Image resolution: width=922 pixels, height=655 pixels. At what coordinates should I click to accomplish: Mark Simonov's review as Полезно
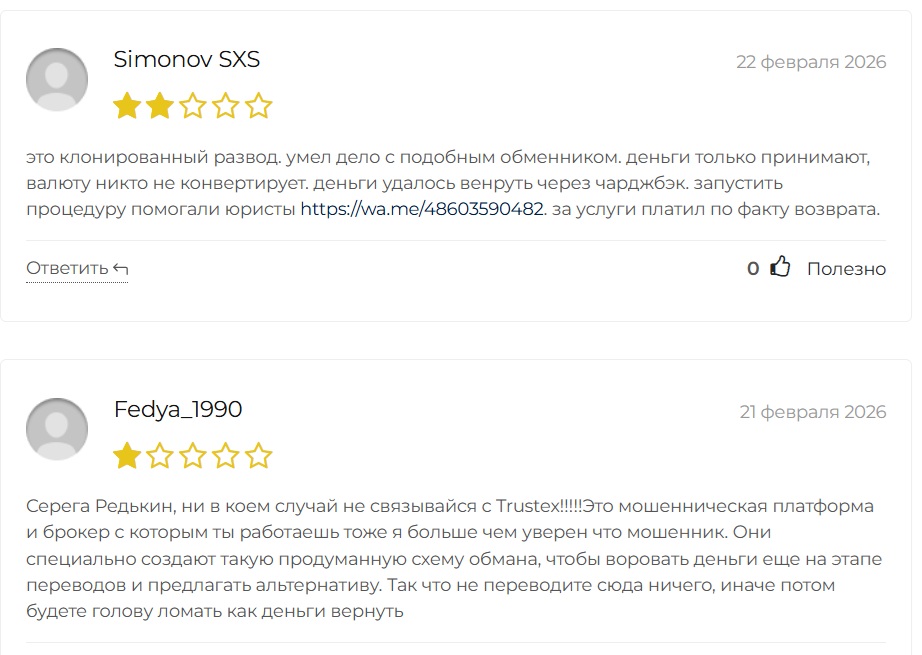(x=846, y=269)
